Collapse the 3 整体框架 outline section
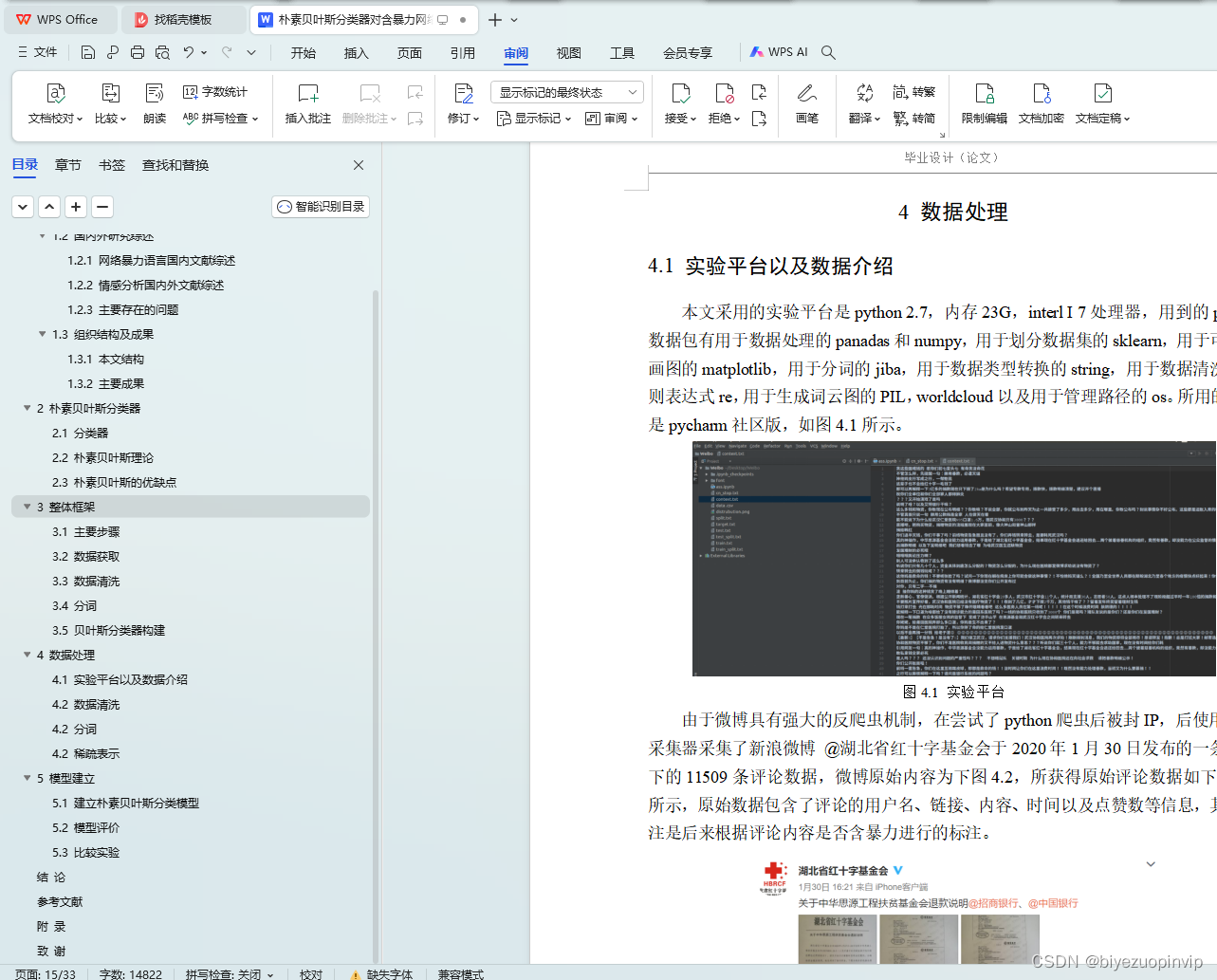The height and width of the screenshot is (980, 1217). (x=27, y=507)
